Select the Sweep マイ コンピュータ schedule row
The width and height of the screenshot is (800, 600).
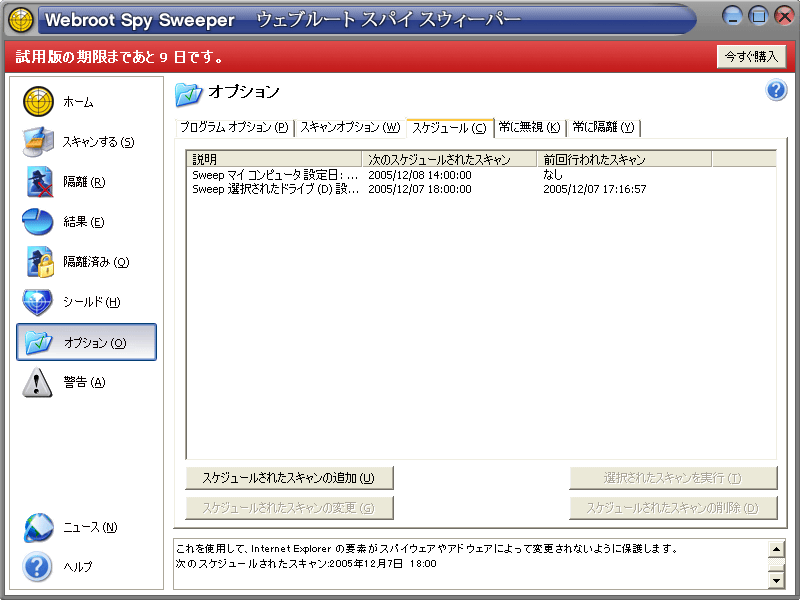pos(481,175)
